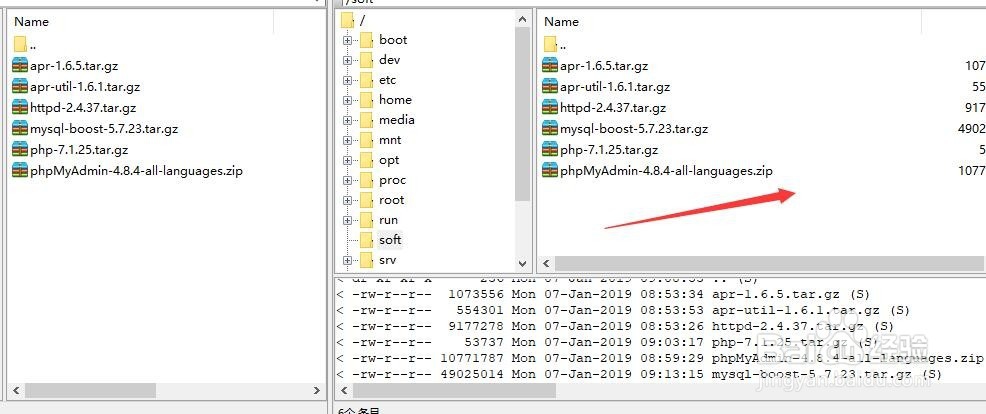
Task: Expand the home folder node
Action: point(347,101)
